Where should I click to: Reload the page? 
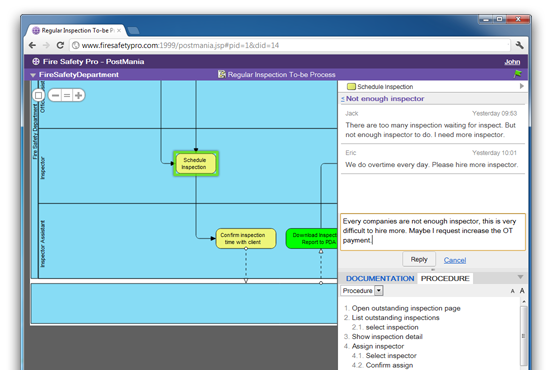(60, 45)
